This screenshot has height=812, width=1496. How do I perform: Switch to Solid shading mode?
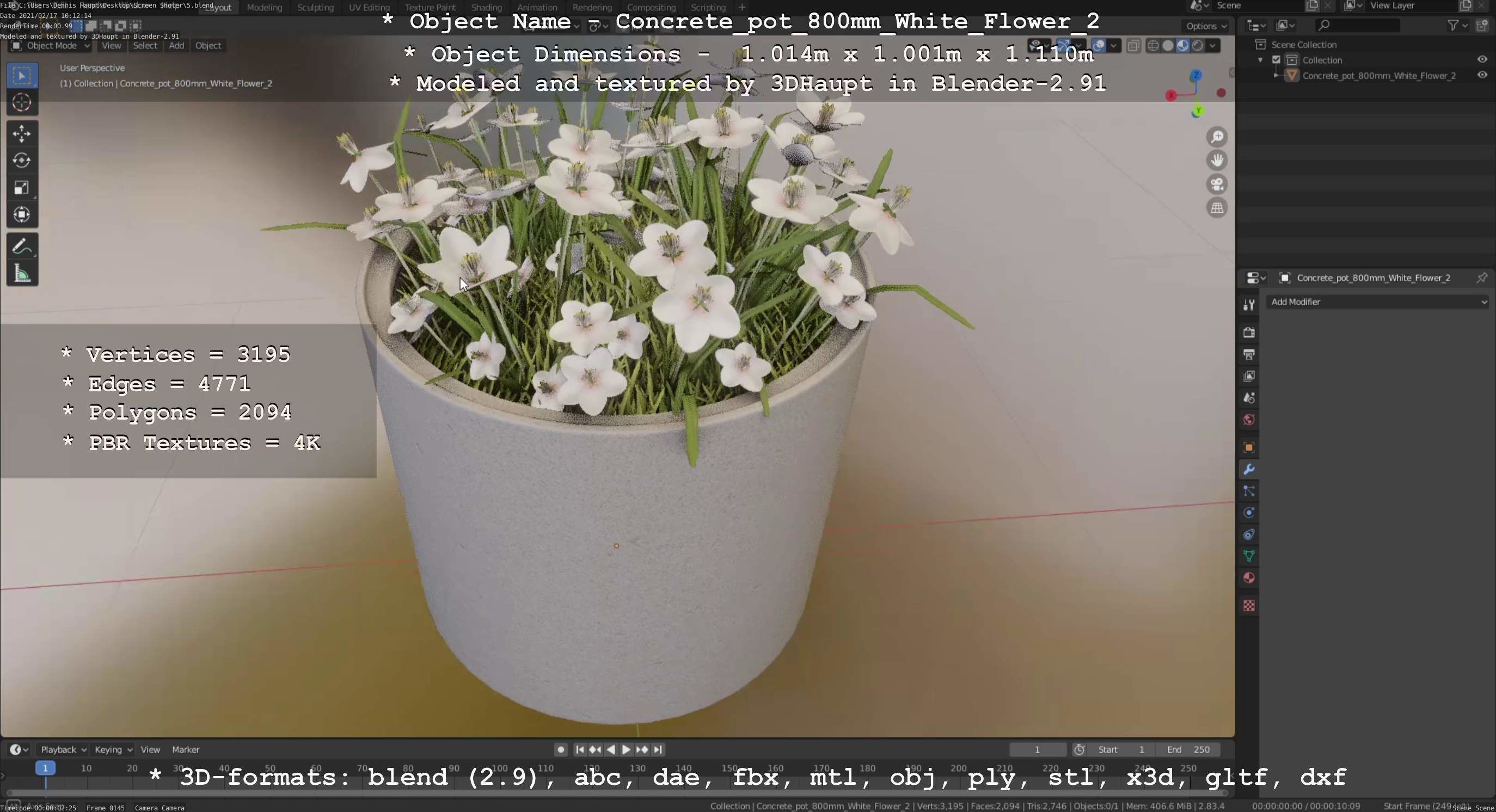pos(1168,46)
